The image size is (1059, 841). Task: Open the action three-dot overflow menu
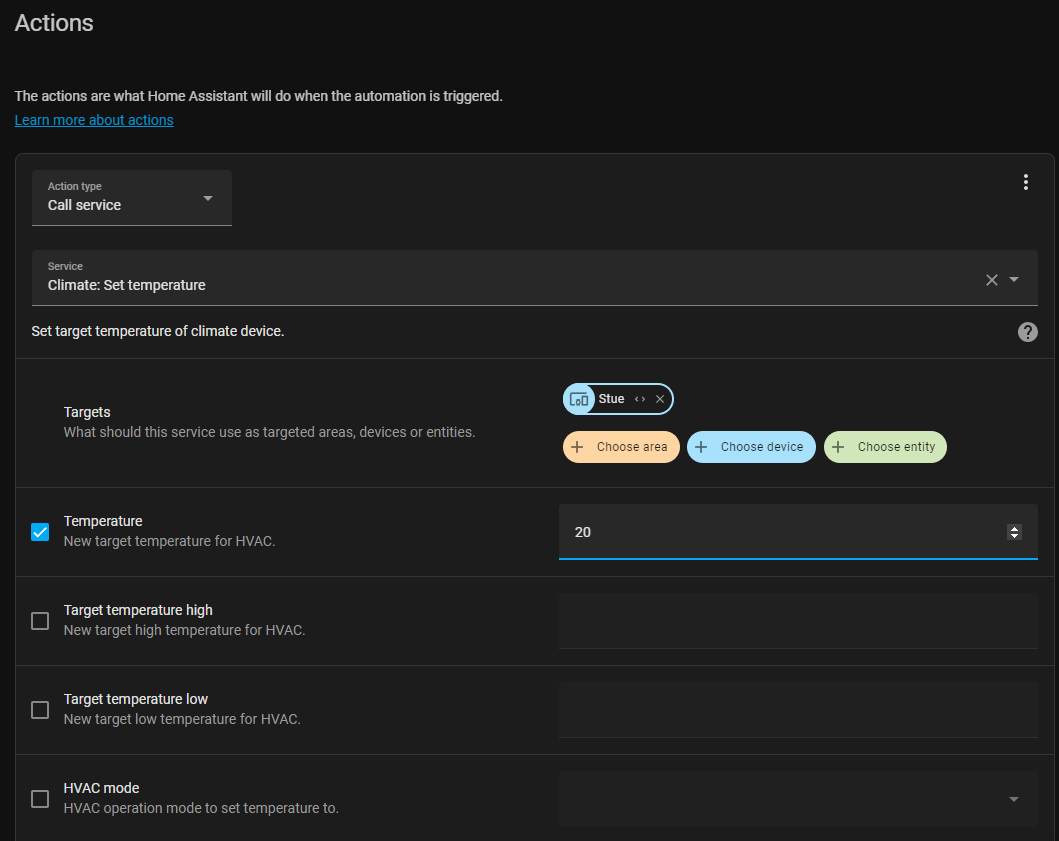click(1025, 182)
